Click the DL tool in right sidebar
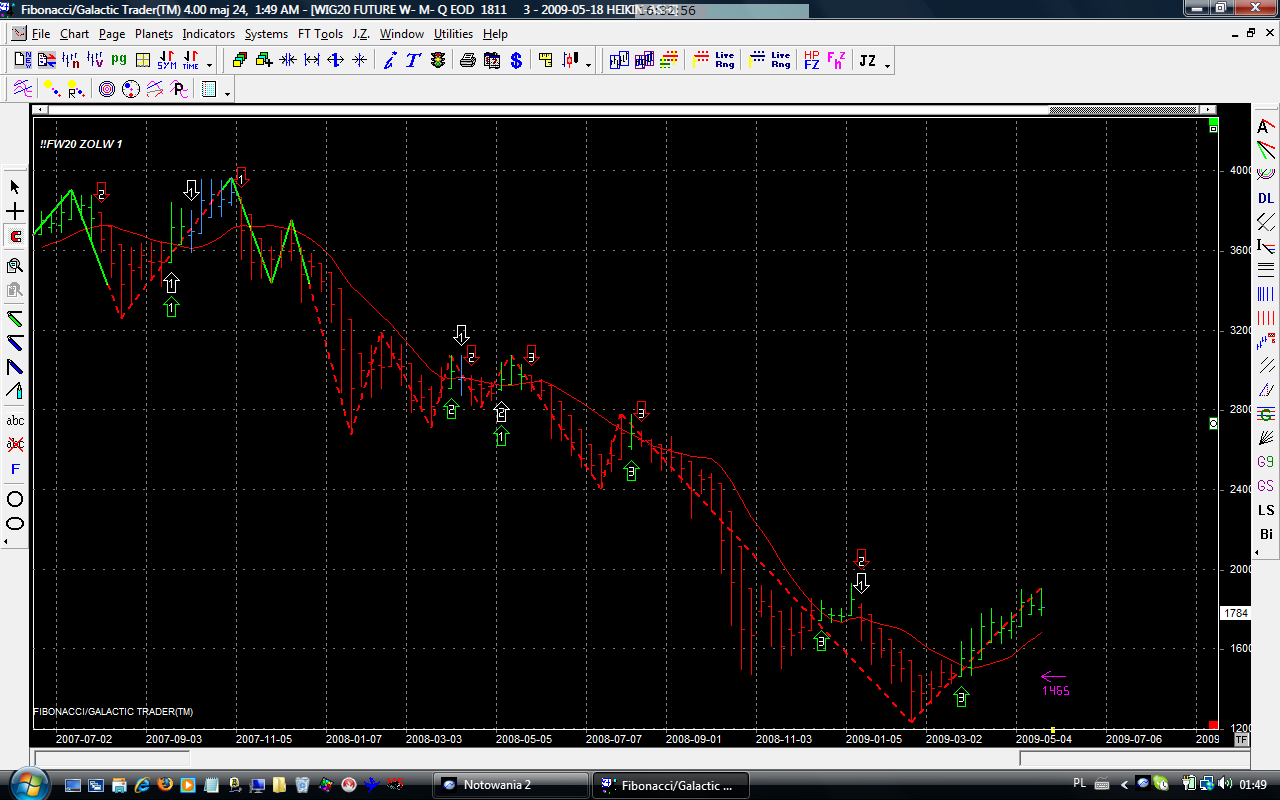Viewport: 1280px width, 800px height. [1266, 198]
